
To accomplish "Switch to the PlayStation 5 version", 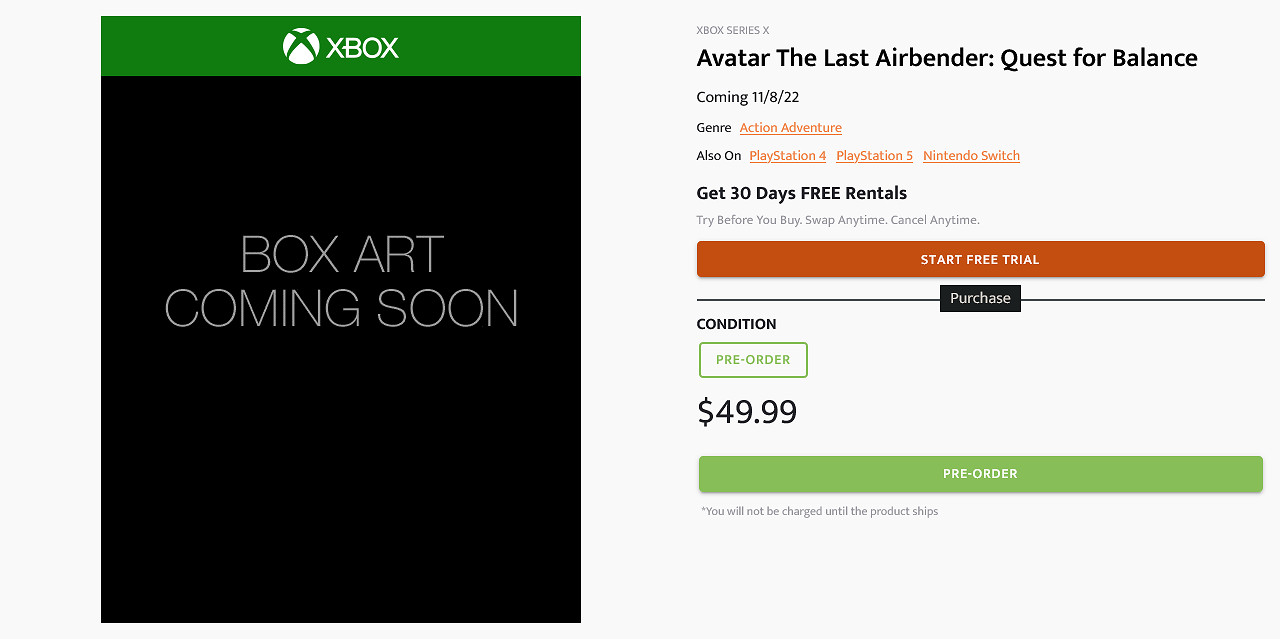I will (x=874, y=156).
